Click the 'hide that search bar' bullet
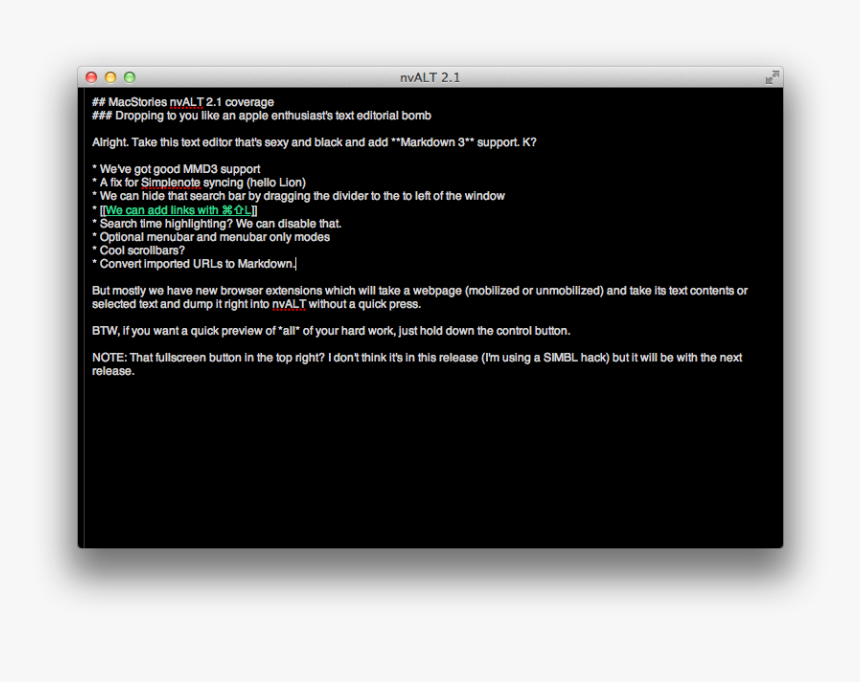 [302, 196]
